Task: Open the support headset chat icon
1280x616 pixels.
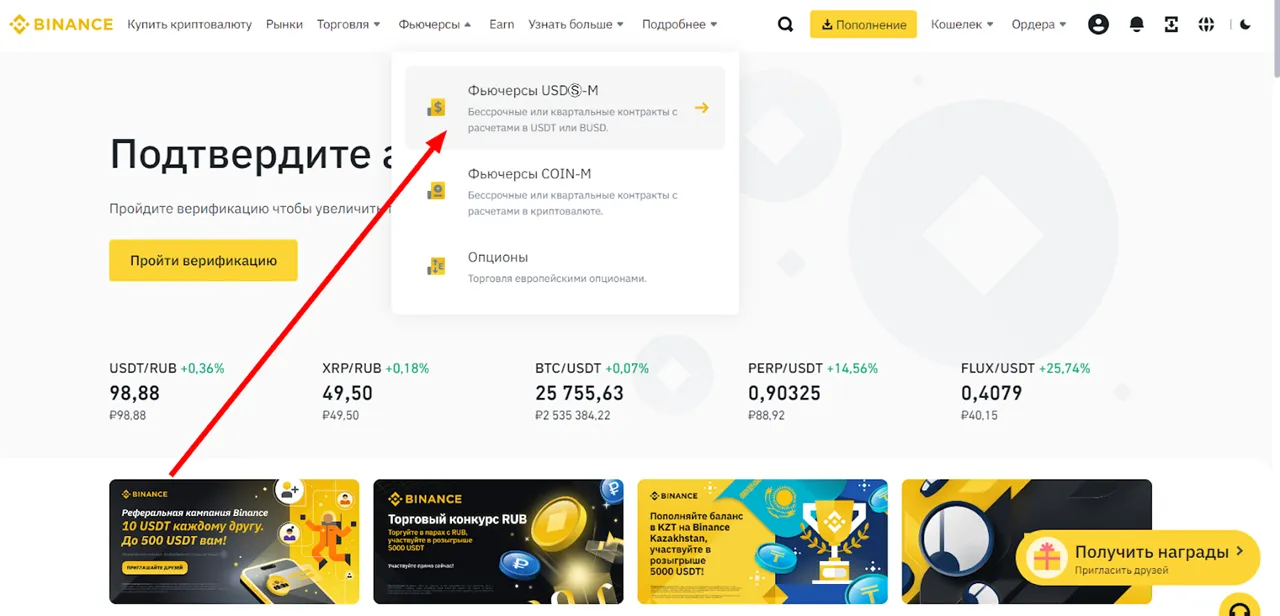Action: pos(1239,609)
